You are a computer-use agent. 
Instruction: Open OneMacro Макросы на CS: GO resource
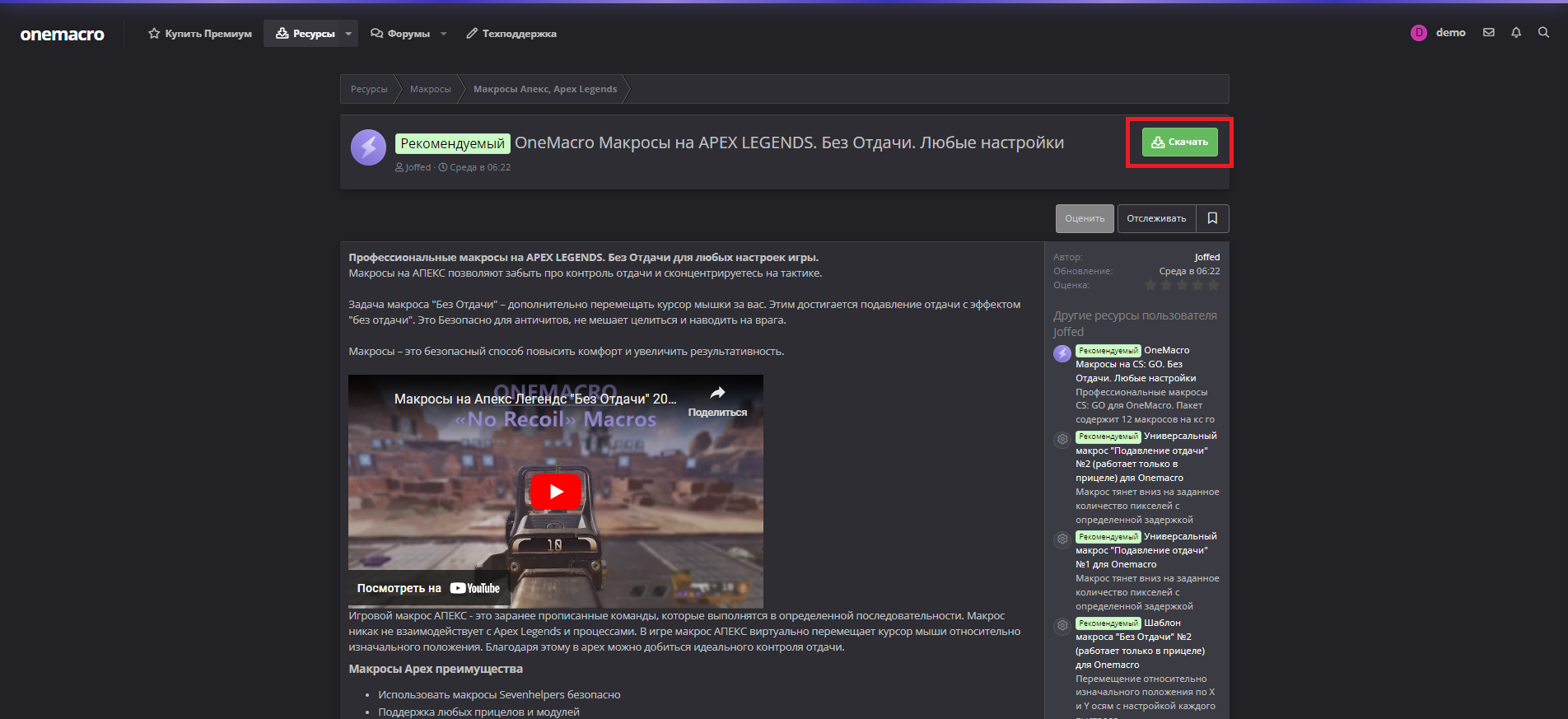coord(1136,364)
